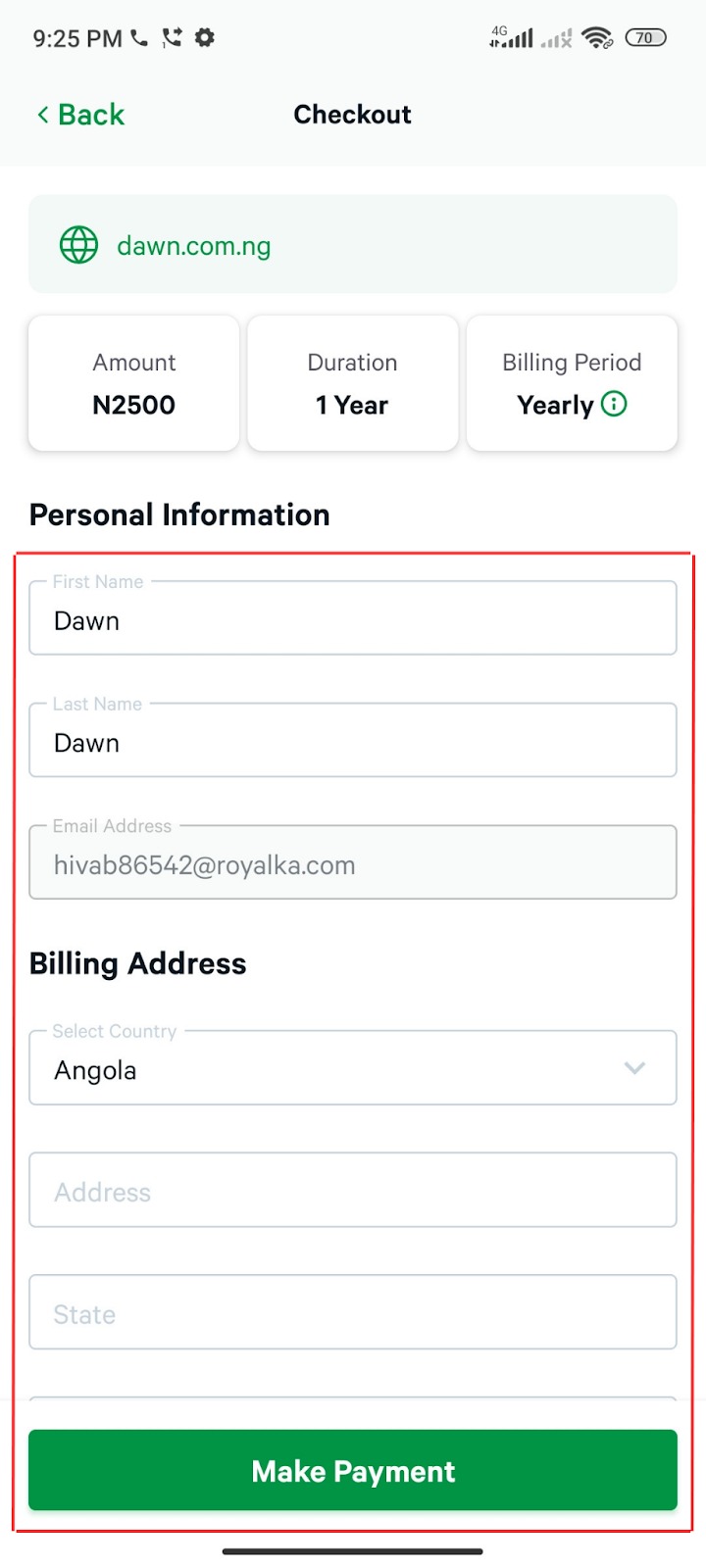This screenshot has height=1568, width=706.
Task: Tap the Back chevron arrow icon
Action: pos(42,115)
